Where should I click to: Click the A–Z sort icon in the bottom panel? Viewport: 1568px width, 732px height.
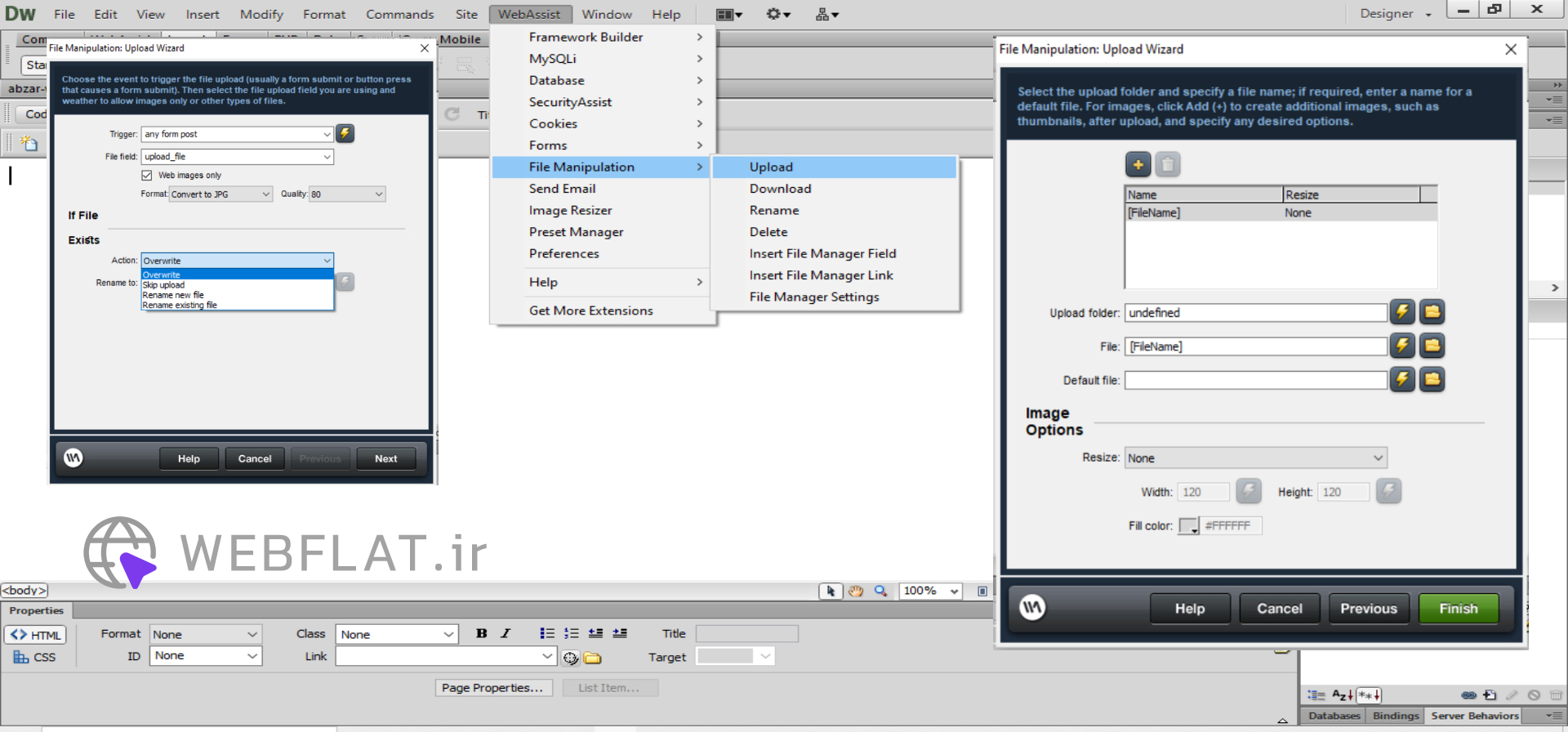coord(1343,695)
